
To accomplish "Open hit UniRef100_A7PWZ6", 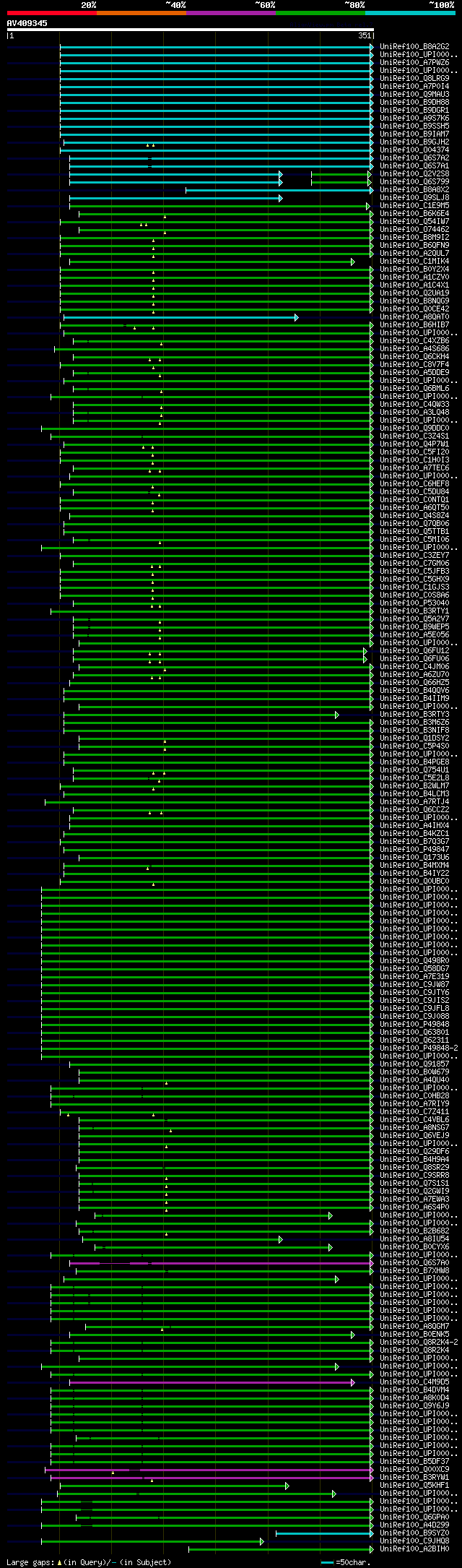I will pos(414,63).
